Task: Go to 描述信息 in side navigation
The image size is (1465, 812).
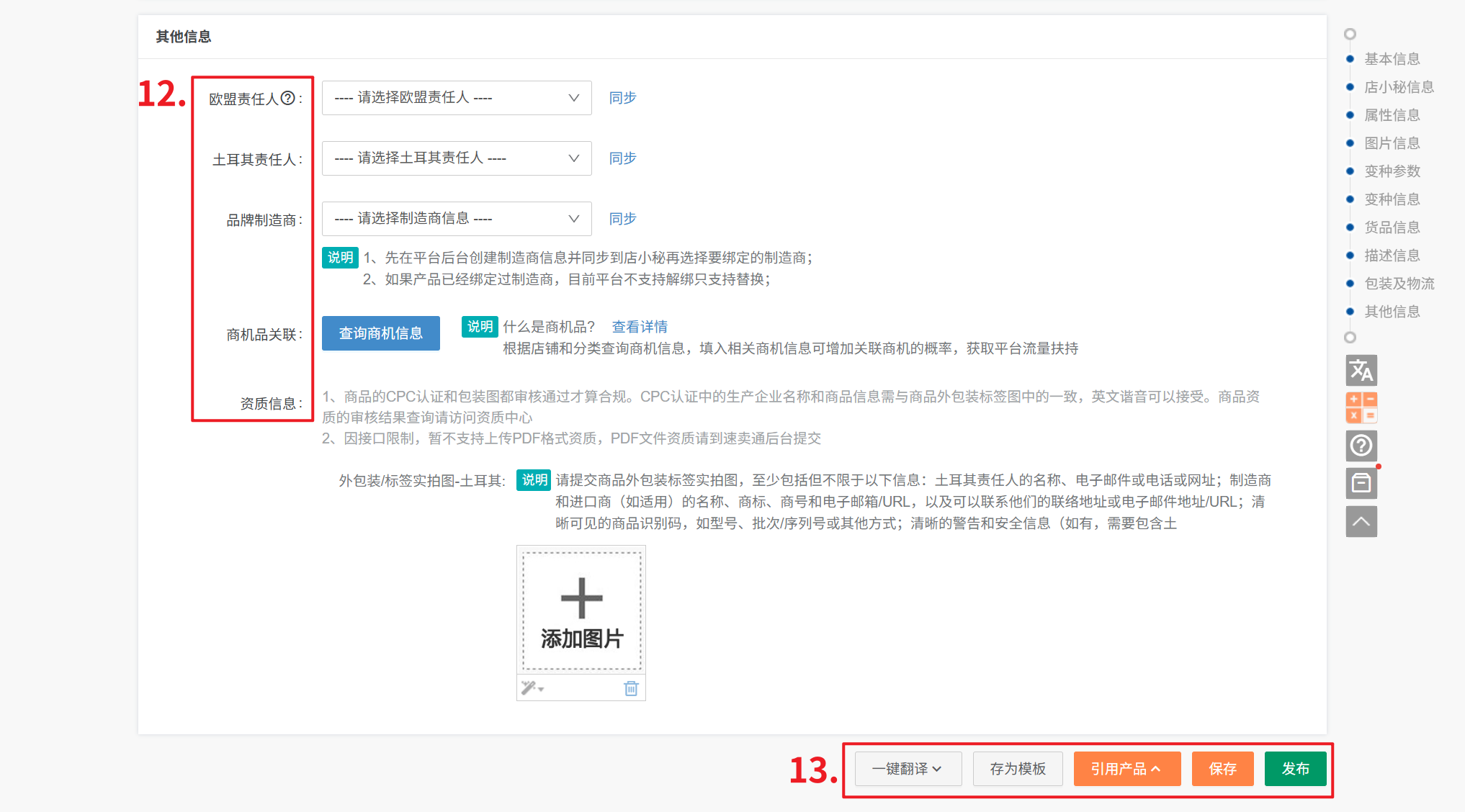Action: pyautogui.click(x=1392, y=256)
